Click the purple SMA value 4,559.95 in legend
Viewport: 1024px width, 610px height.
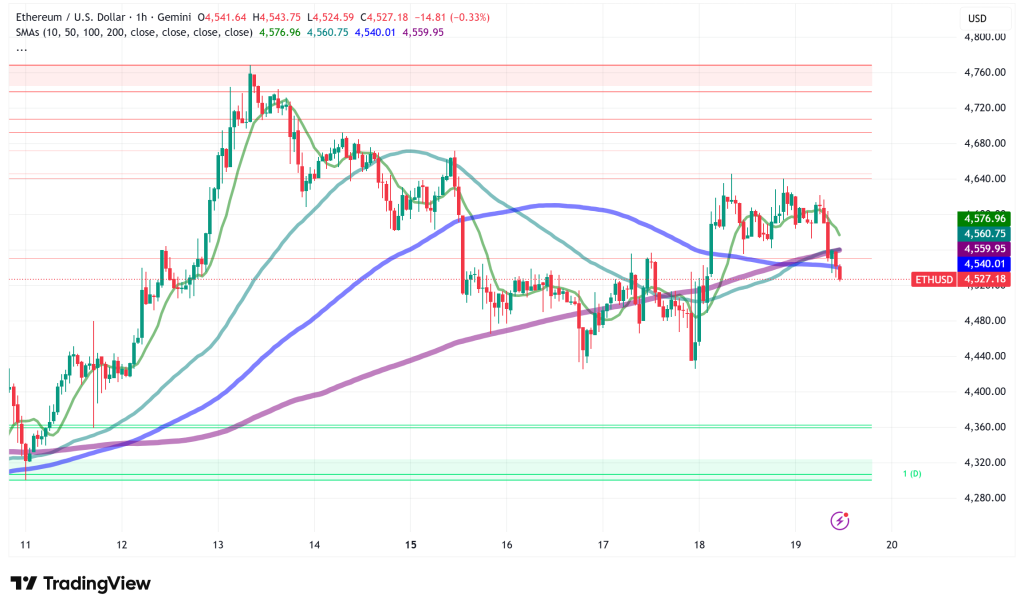click(423, 32)
